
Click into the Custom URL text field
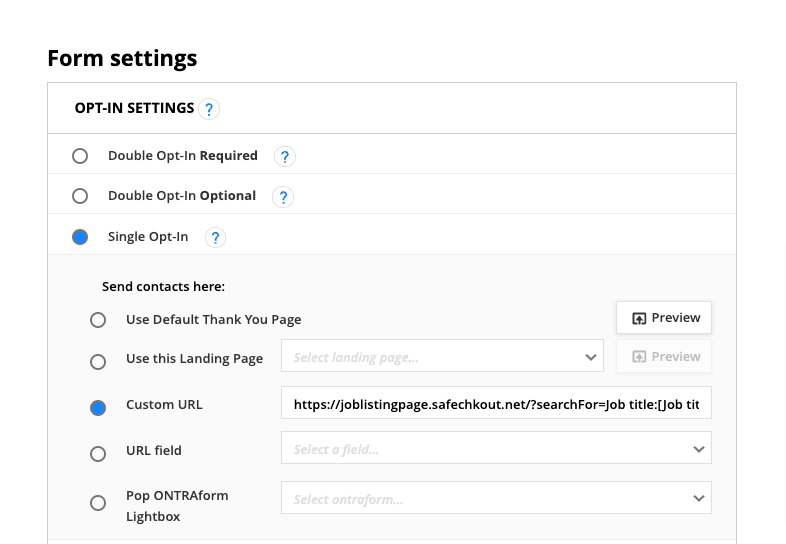click(x=496, y=403)
